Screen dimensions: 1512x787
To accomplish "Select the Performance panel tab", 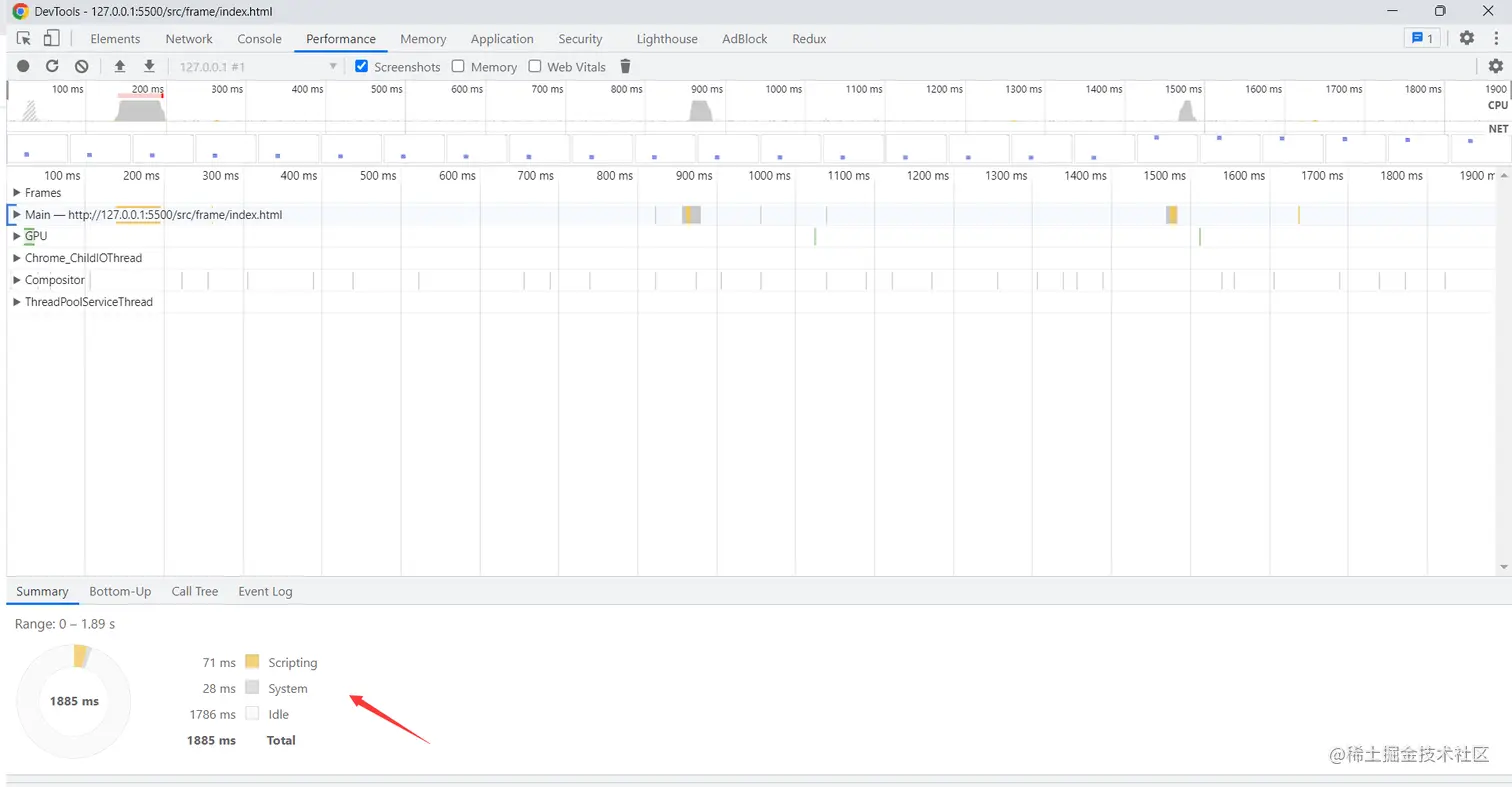I will click(341, 39).
